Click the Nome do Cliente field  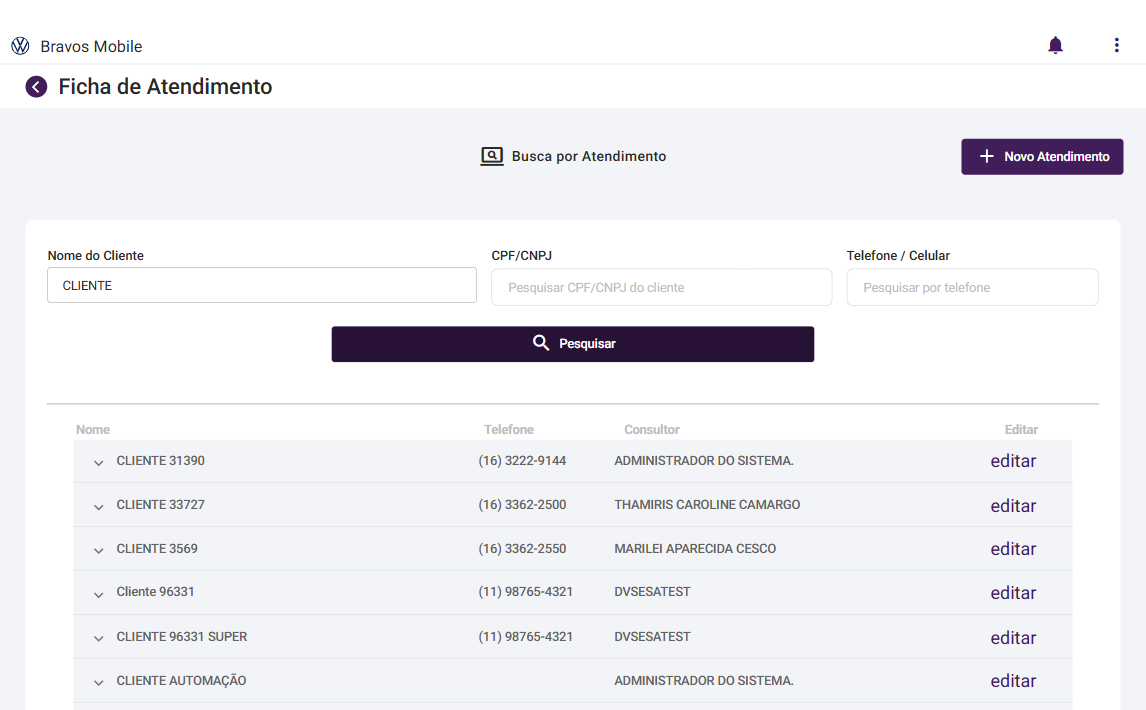click(x=262, y=285)
